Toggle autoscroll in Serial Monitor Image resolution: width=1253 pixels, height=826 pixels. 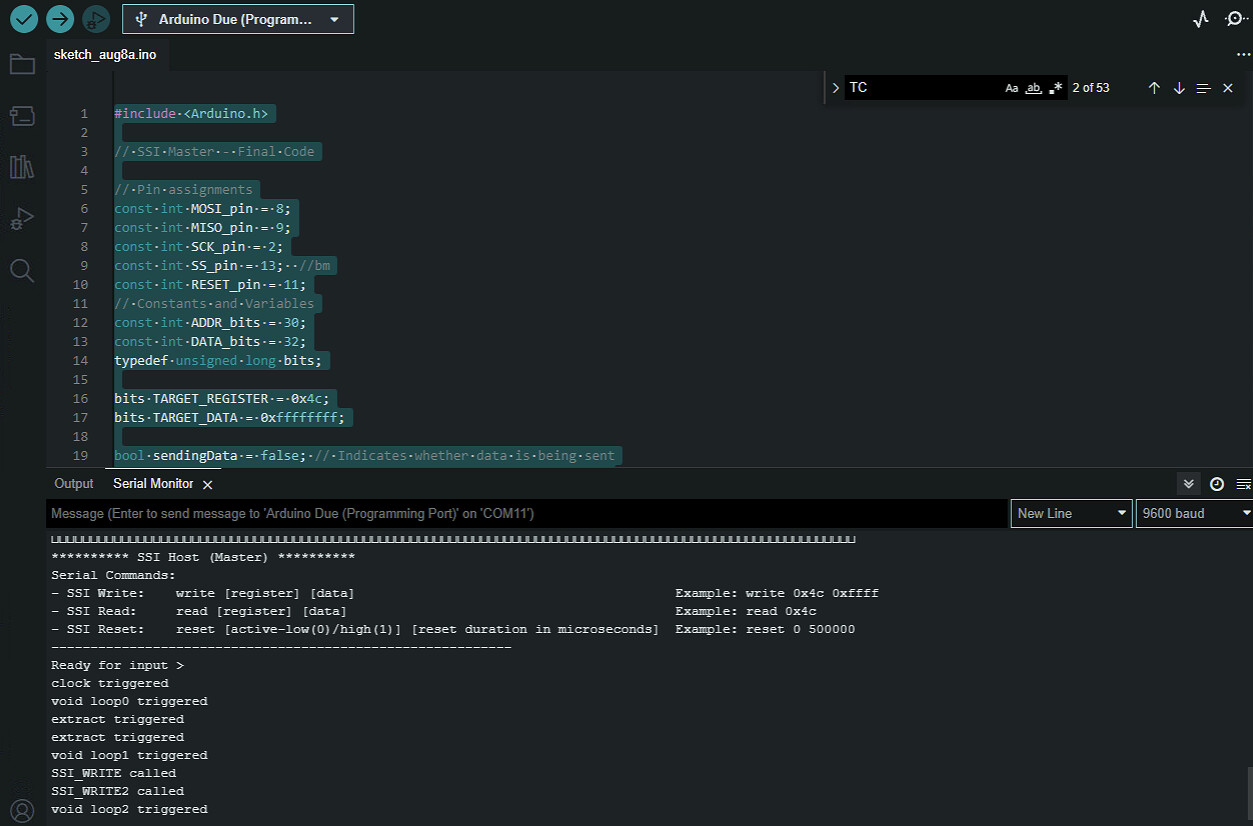pyautogui.click(x=1188, y=484)
